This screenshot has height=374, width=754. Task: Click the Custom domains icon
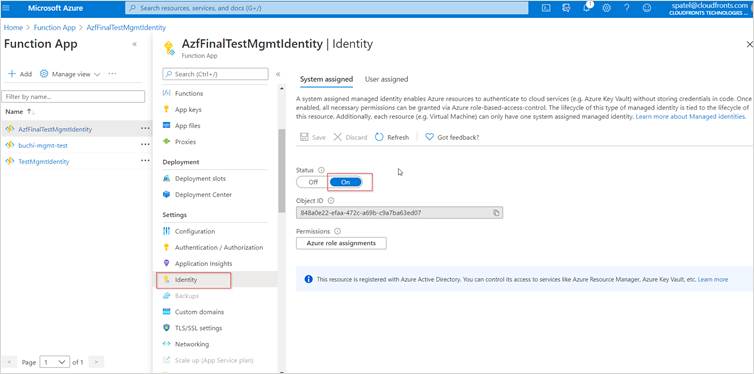pos(167,312)
